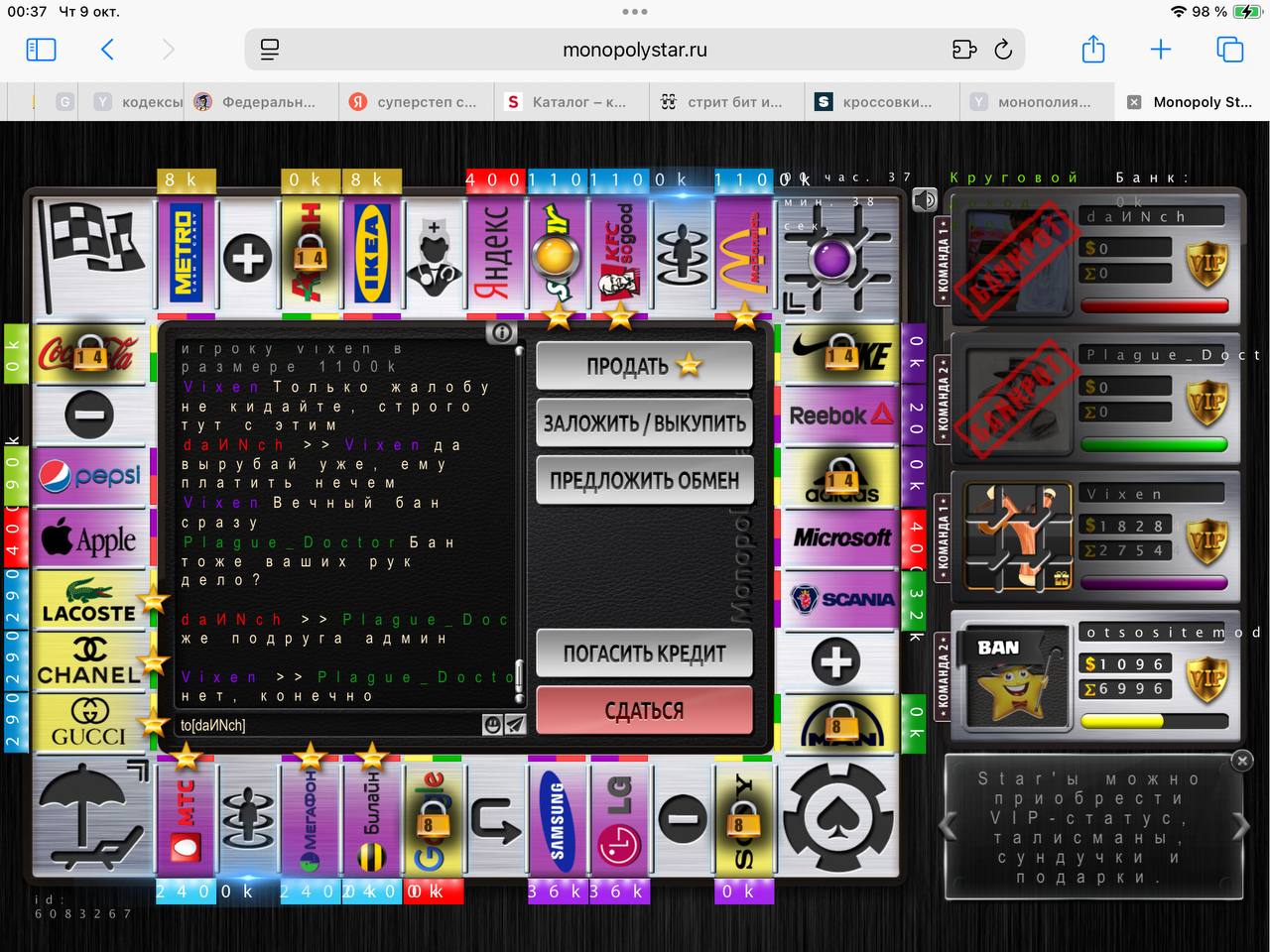
Task: Click the Apple property cell
Action: tap(88, 538)
